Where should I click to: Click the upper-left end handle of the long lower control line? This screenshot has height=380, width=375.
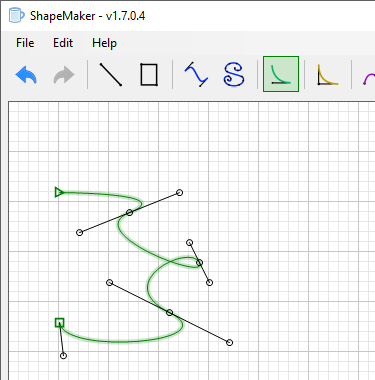point(109,282)
